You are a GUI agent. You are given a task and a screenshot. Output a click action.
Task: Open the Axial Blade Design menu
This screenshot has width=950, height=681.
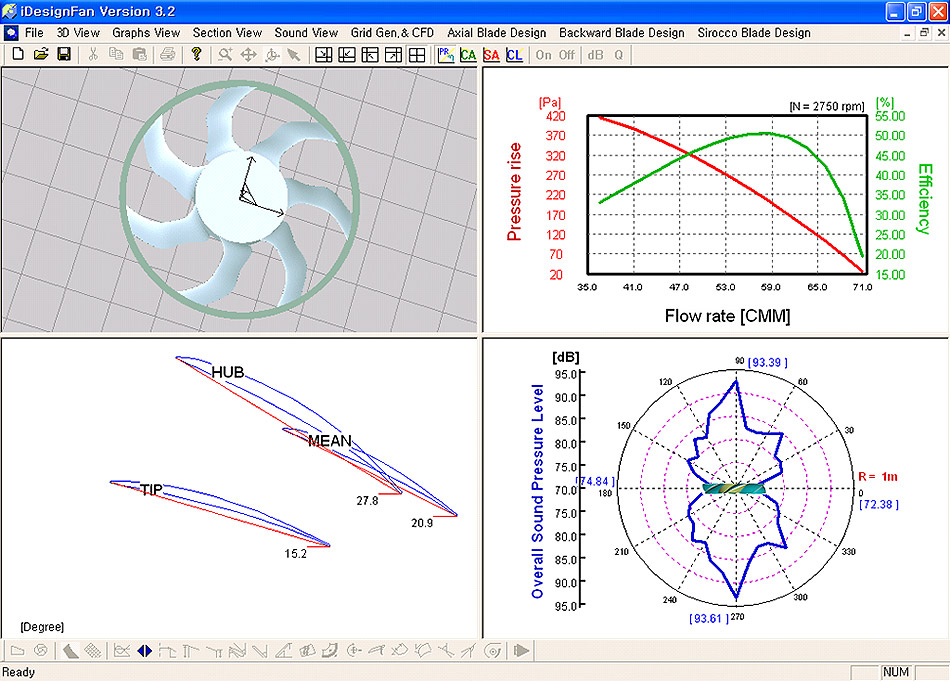[x=496, y=33]
